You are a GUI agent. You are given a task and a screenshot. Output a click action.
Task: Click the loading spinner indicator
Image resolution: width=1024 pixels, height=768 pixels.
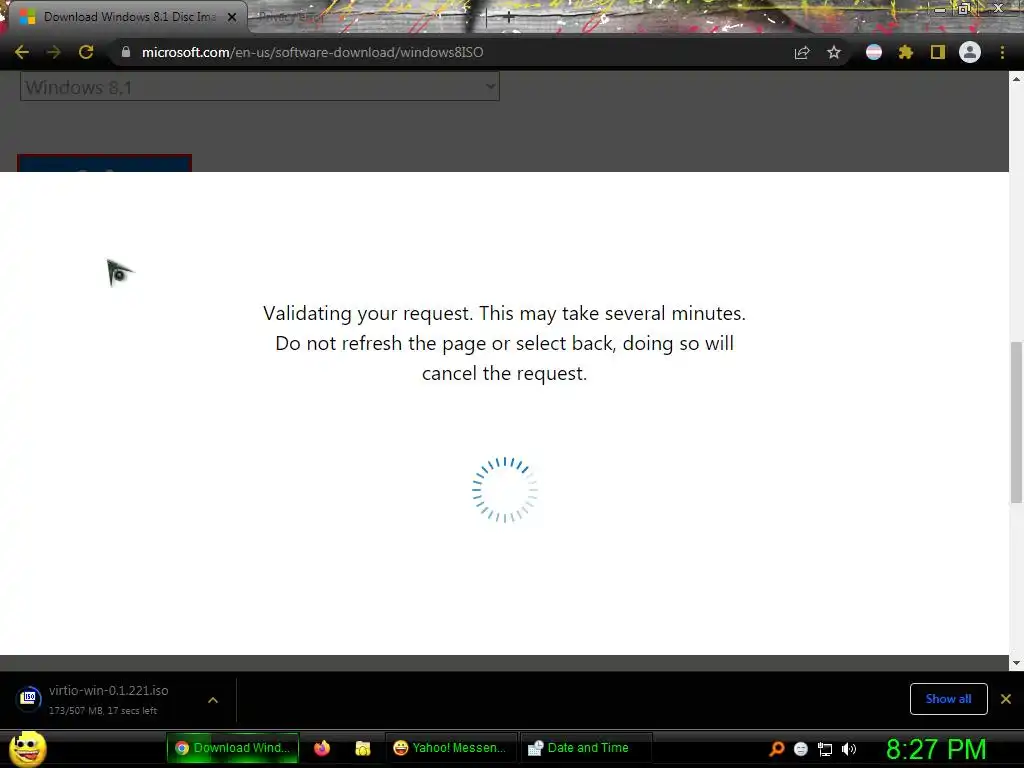click(505, 490)
